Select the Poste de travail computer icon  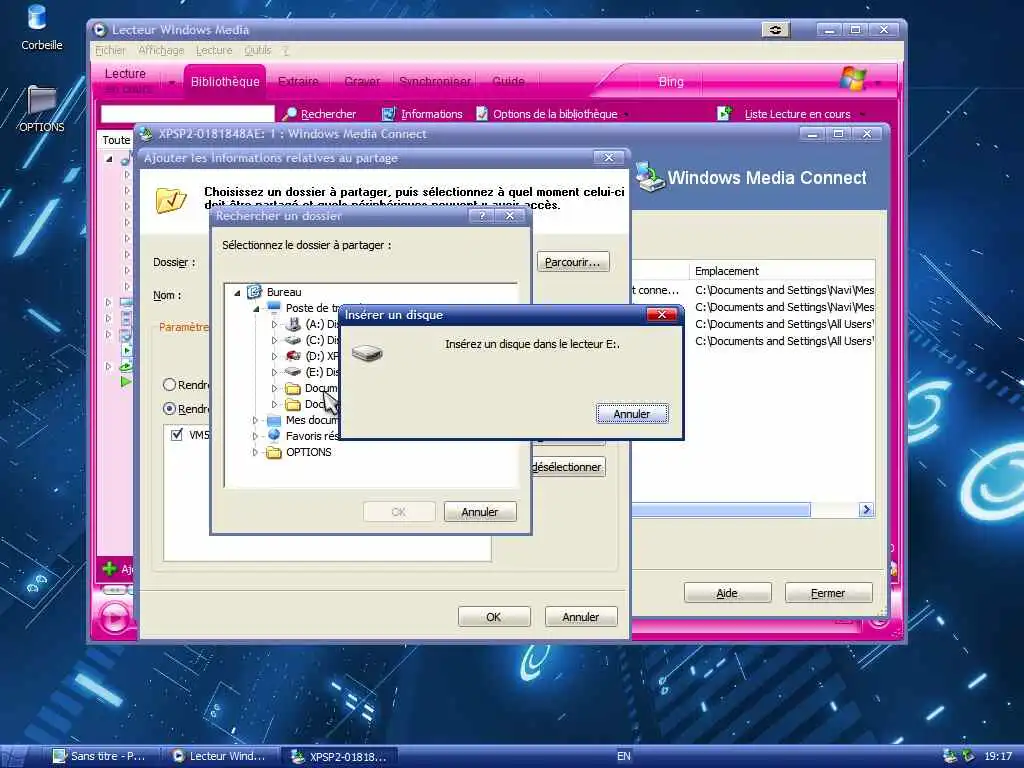274,307
